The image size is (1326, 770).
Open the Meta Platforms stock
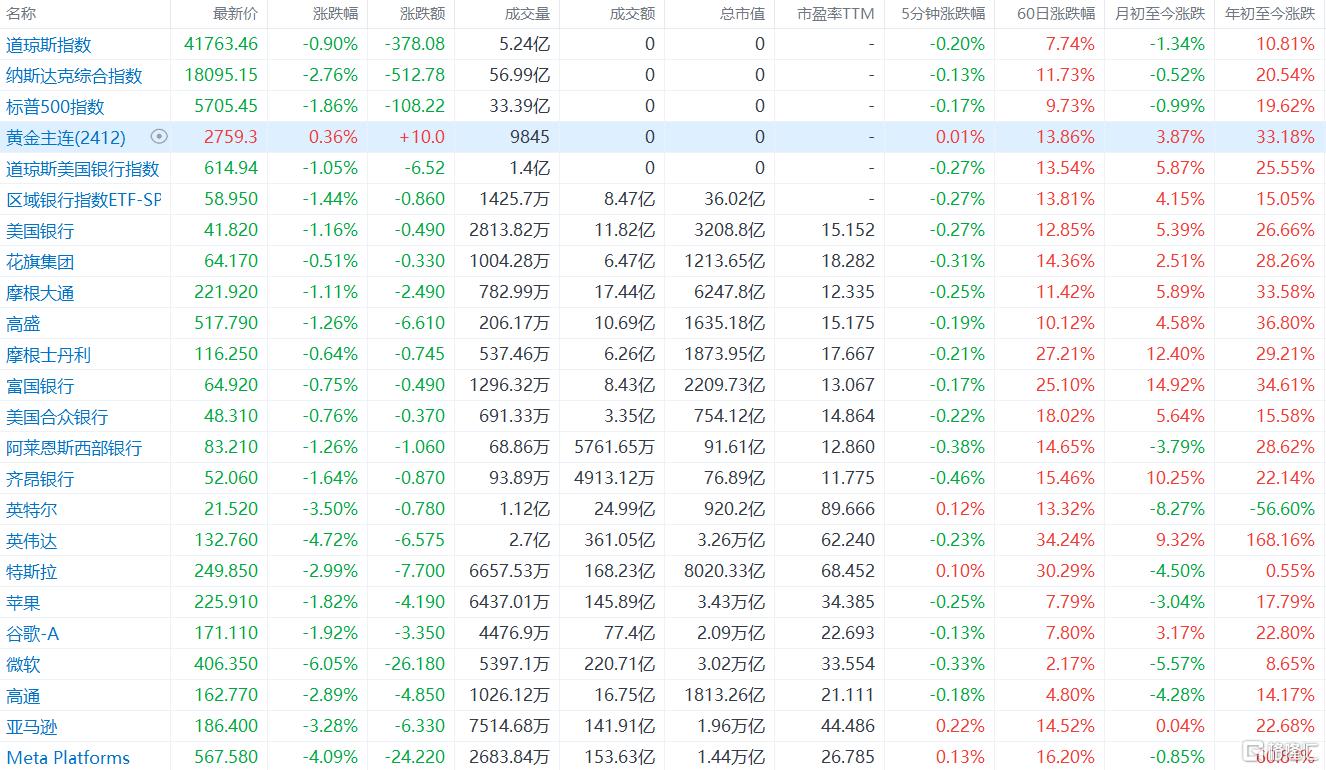(68, 758)
